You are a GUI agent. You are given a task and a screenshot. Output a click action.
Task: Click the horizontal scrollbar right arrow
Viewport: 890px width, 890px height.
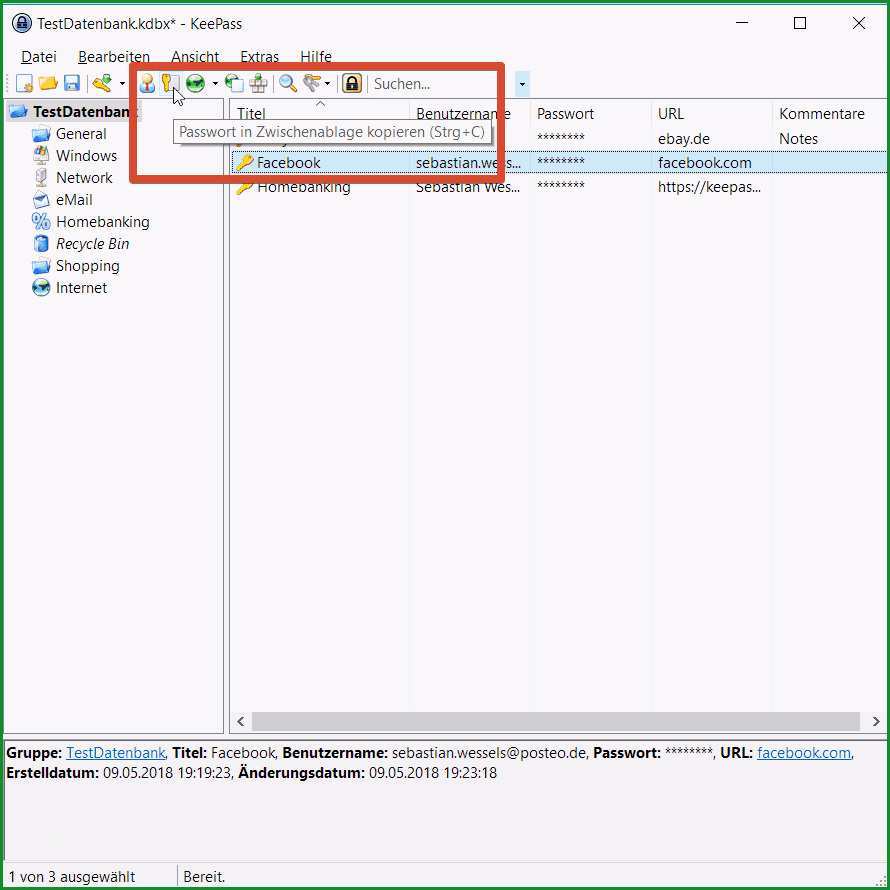click(x=876, y=721)
